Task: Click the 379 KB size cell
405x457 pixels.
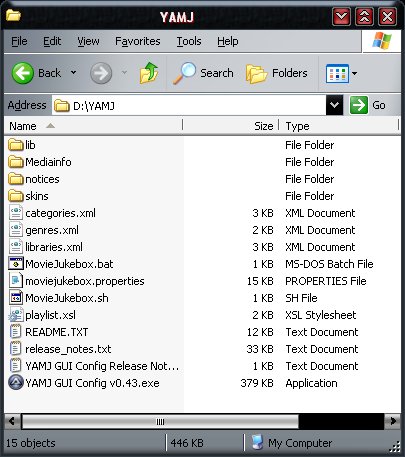Action: (x=257, y=383)
